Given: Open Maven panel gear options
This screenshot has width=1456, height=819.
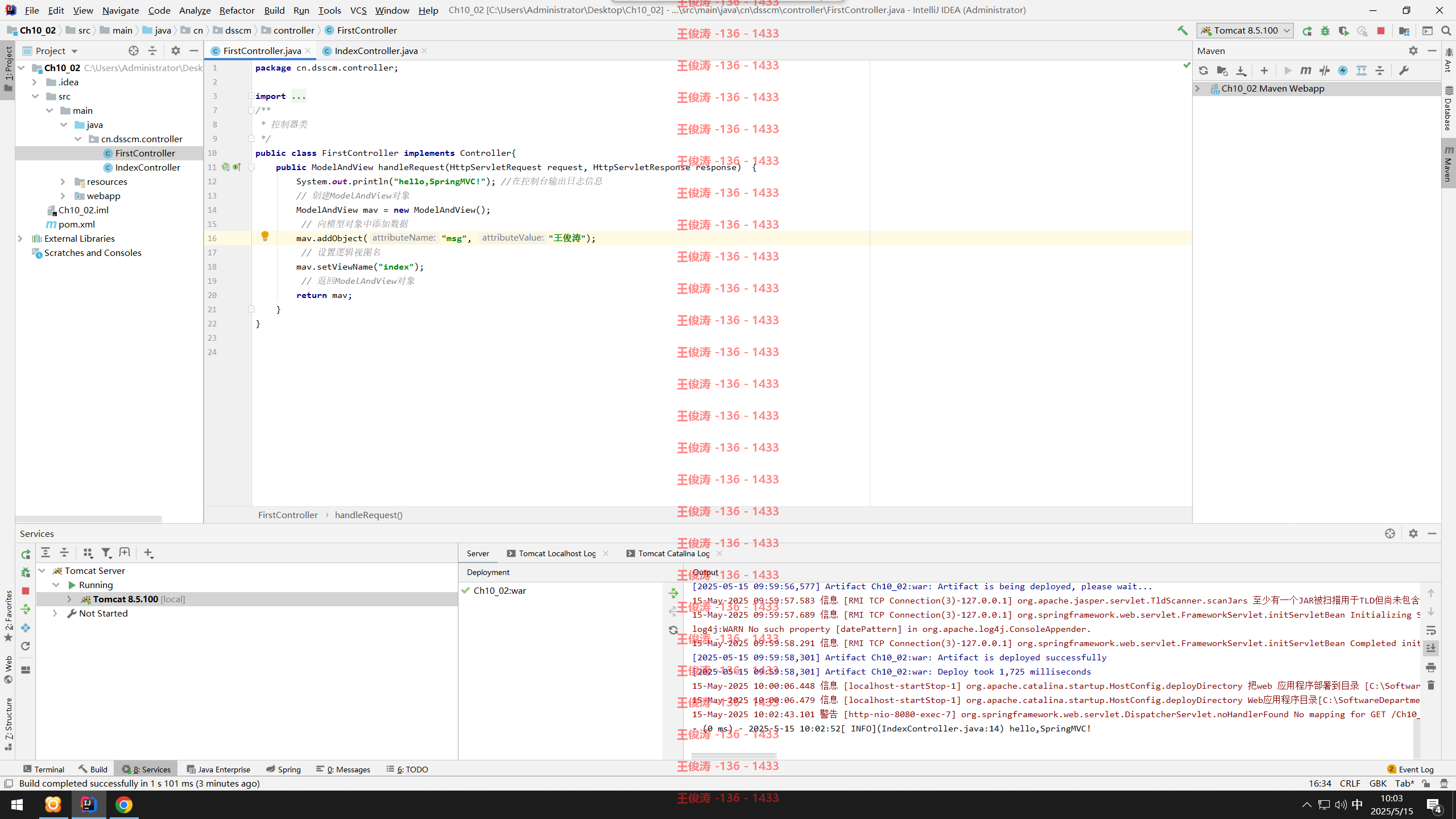Looking at the screenshot, I should tap(1413, 51).
